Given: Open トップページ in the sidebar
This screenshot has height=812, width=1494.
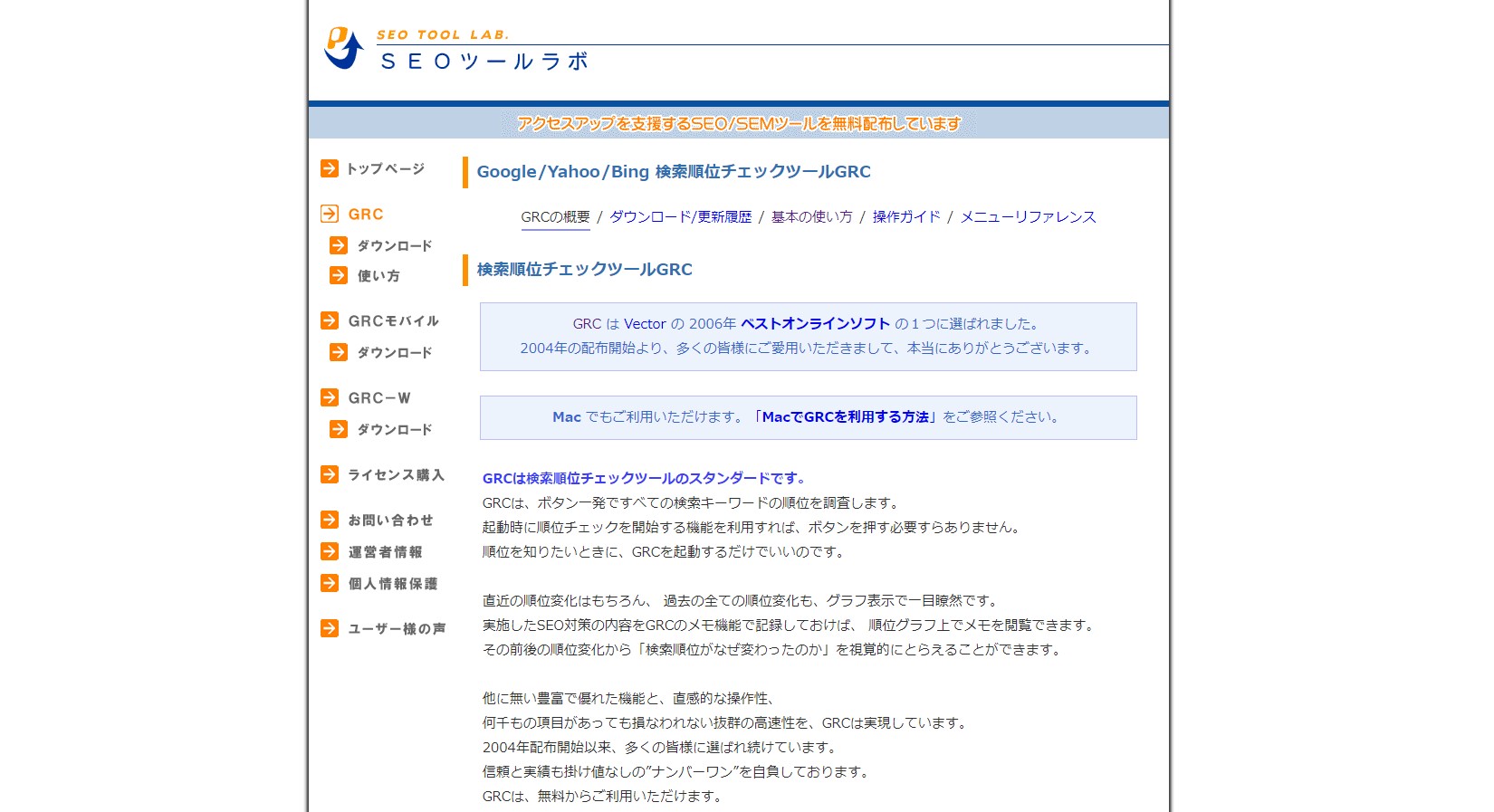Looking at the screenshot, I should coord(386,168).
